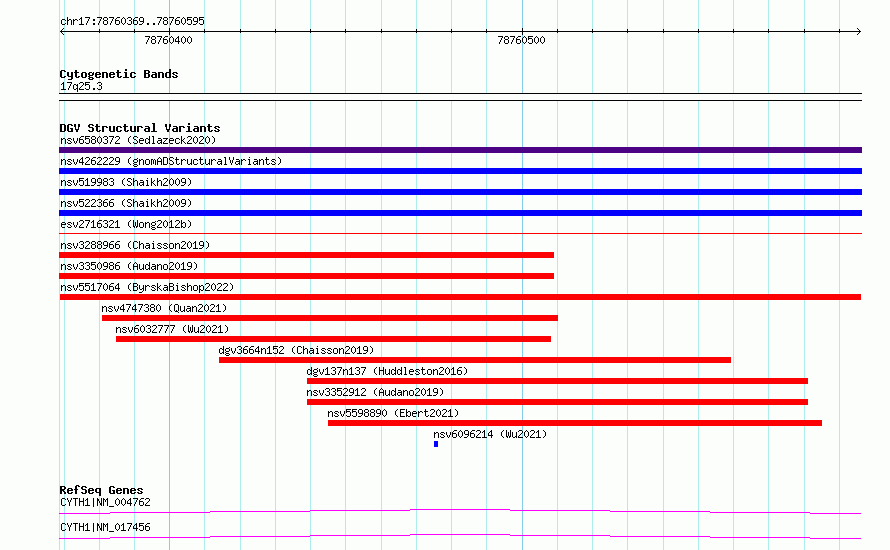Viewport: 890px width, 550px height.
Task: Click the nsv5598890 (Ebert2021) label
Action: pos(393,413)
